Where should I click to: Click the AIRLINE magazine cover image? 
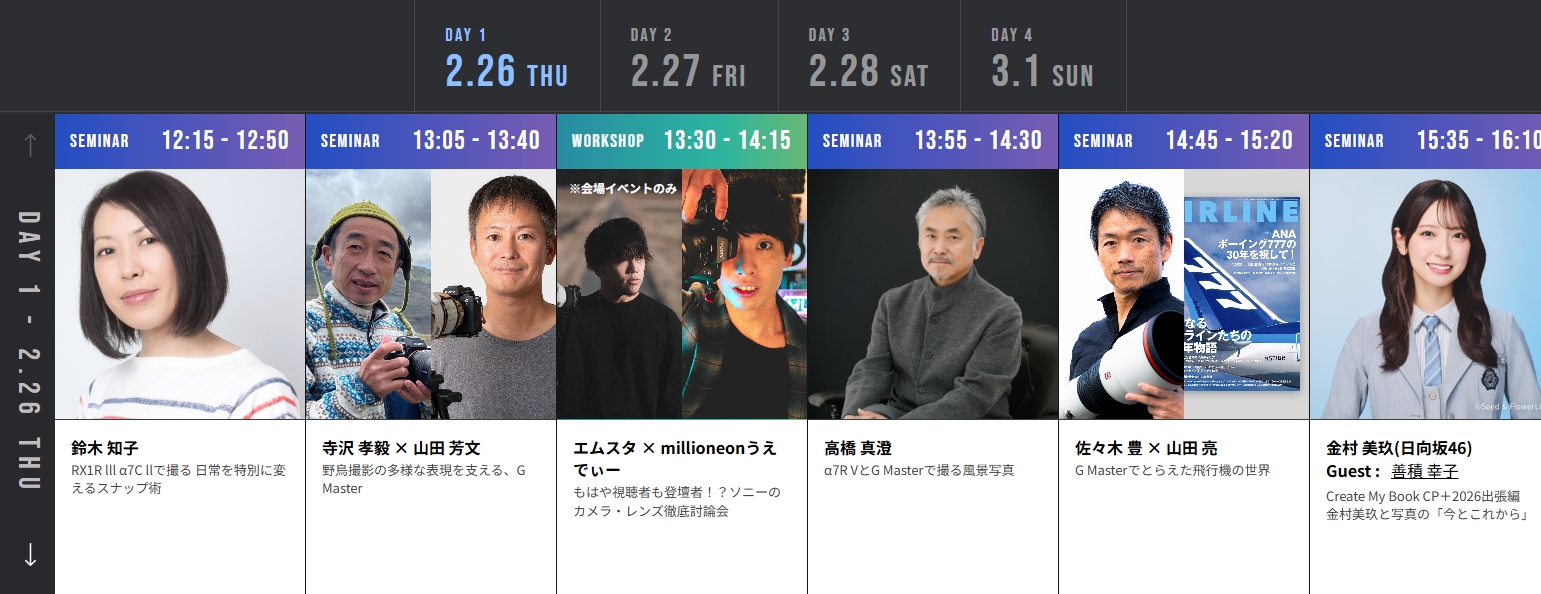[x=1242, y=294]
